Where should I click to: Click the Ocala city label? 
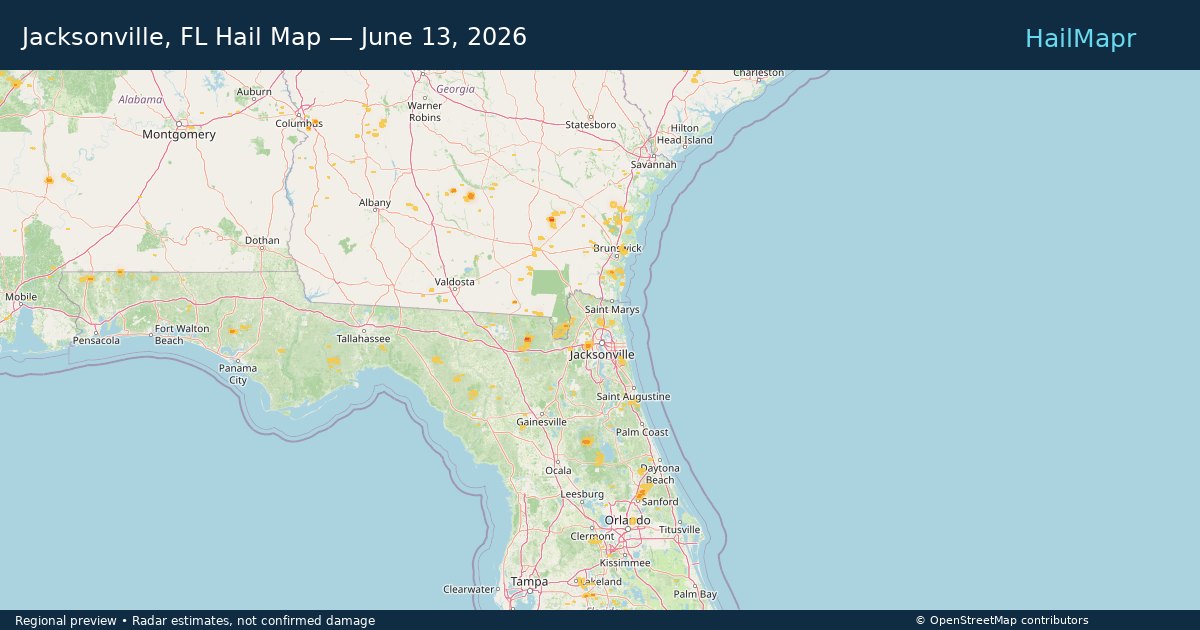[x=558, y=471]
